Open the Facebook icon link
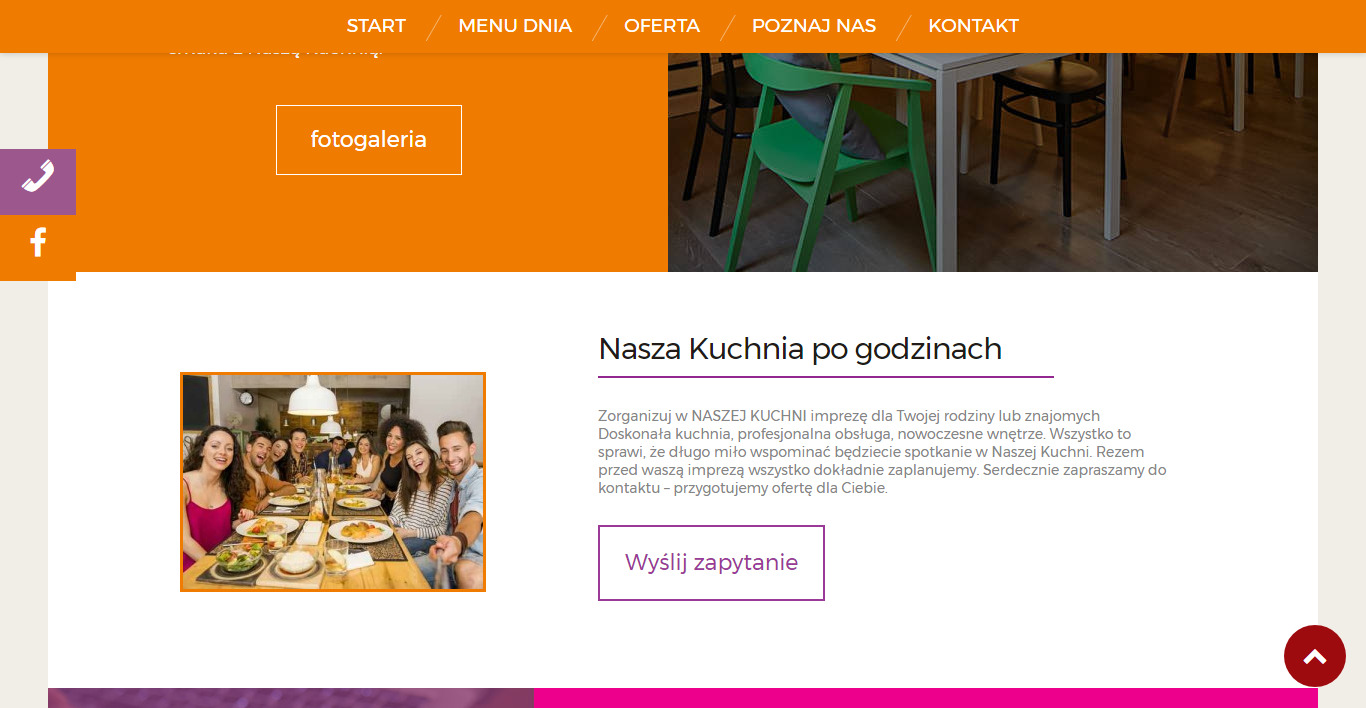The height and width of the screenshot is (708, 1366). (x=37, y=243)
